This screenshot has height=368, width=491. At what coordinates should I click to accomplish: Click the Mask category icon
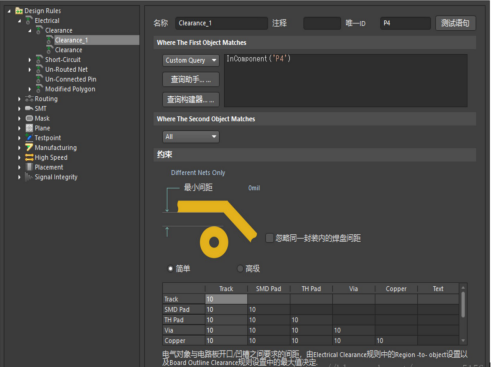(29, 118)
